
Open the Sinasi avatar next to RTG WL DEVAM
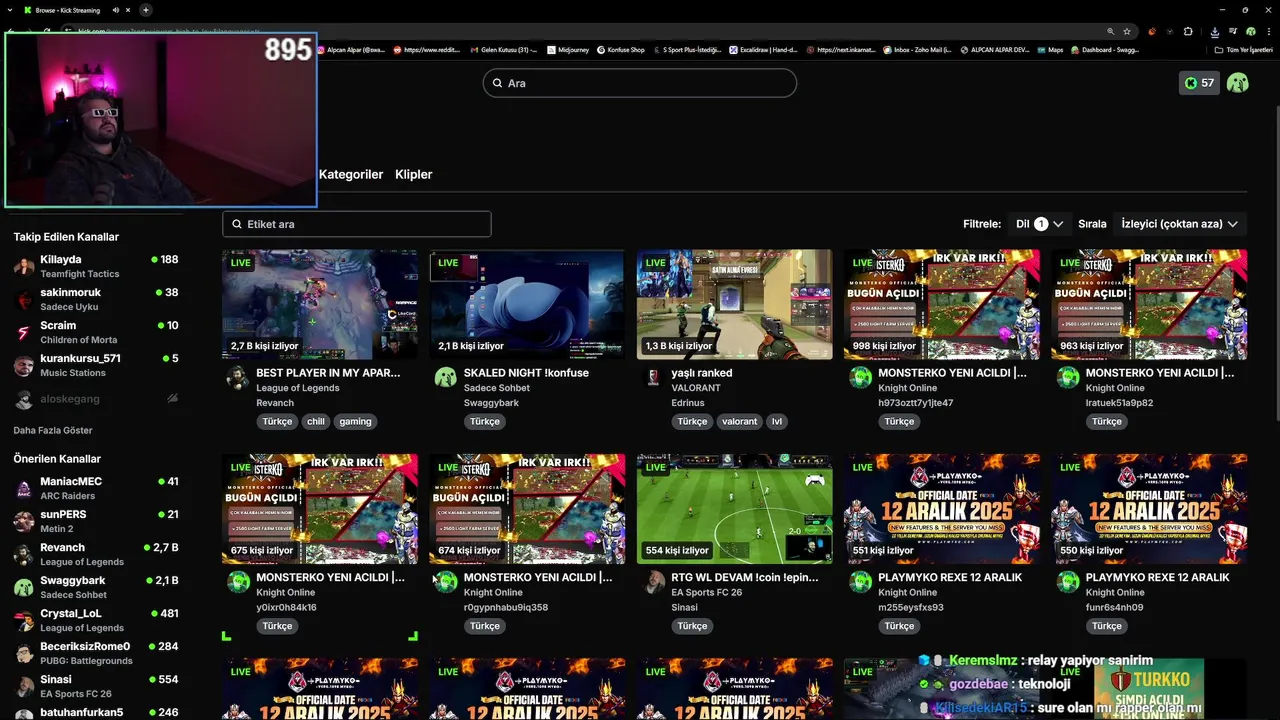pyautogui.click(x=653, y=581)
